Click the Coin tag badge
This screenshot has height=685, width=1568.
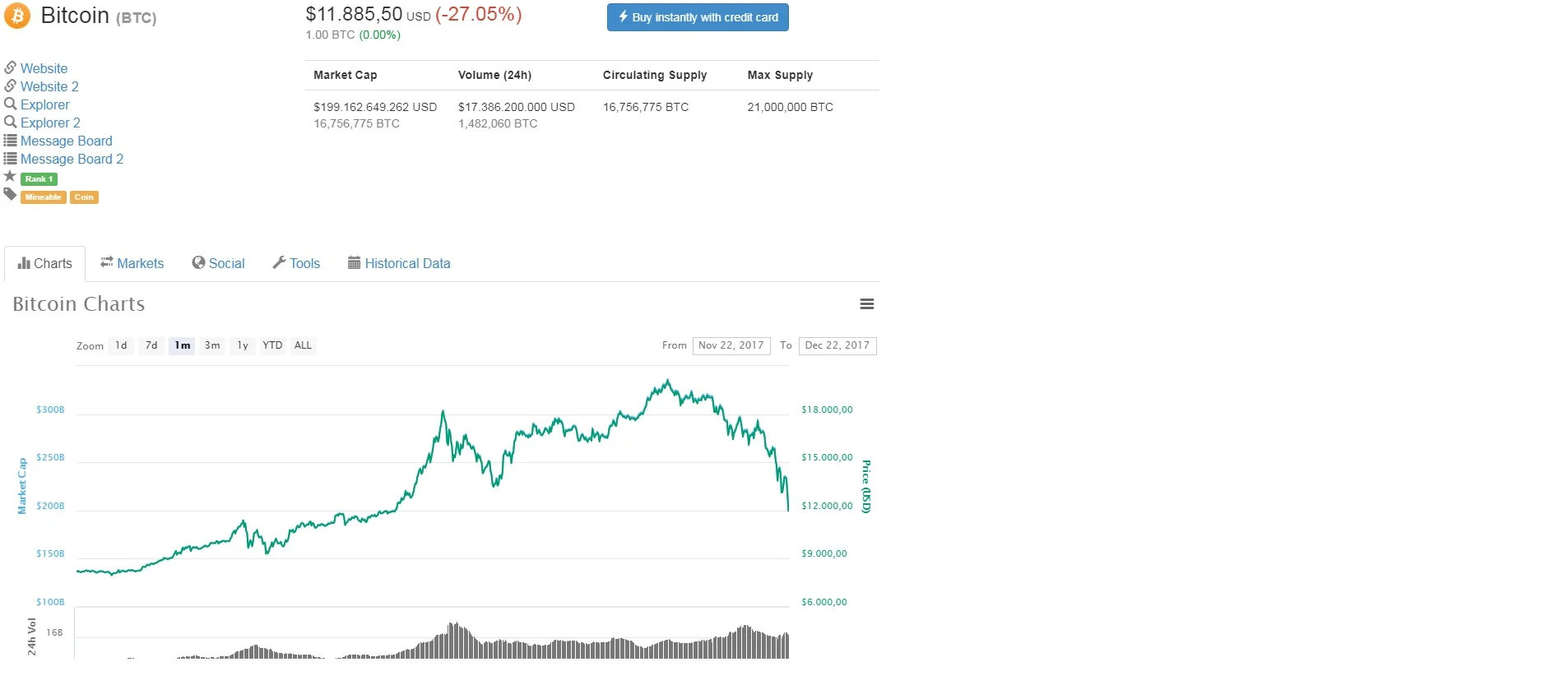click(x=84, y=197)
